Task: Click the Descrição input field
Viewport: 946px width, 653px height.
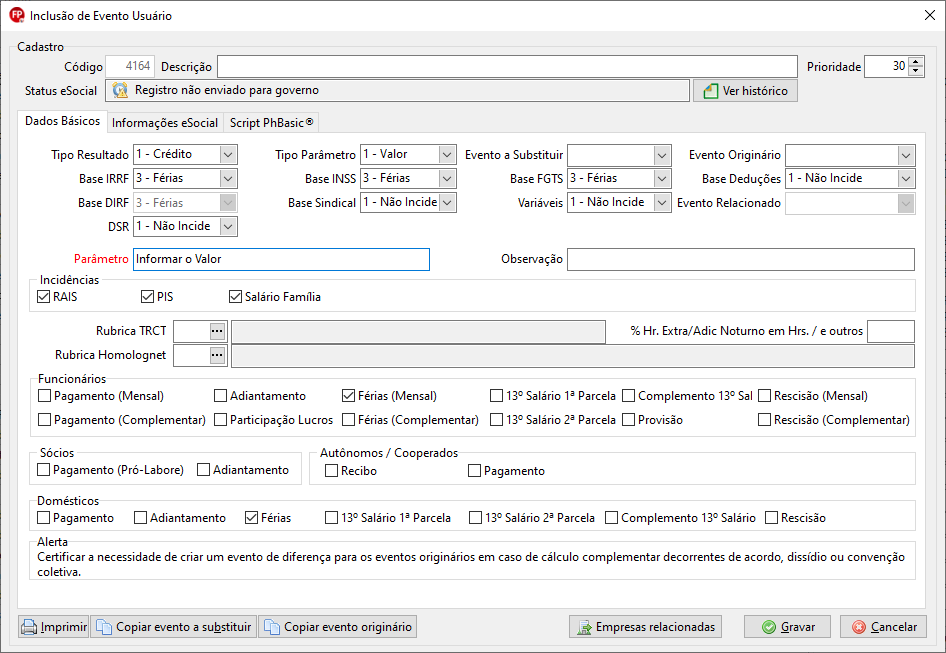Action: click(507, 66)
